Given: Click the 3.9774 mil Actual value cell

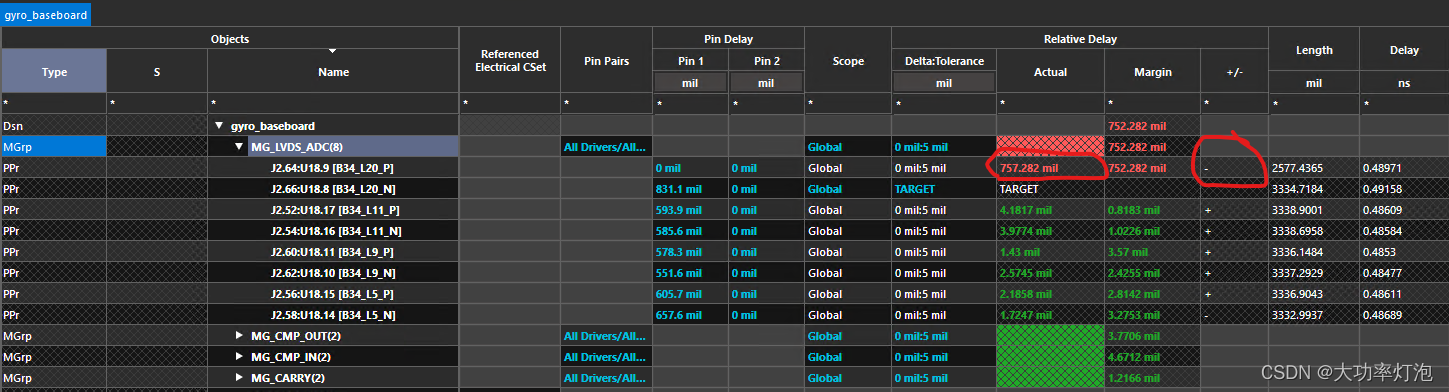Looking at the screenshot, I should (1050, 231).
